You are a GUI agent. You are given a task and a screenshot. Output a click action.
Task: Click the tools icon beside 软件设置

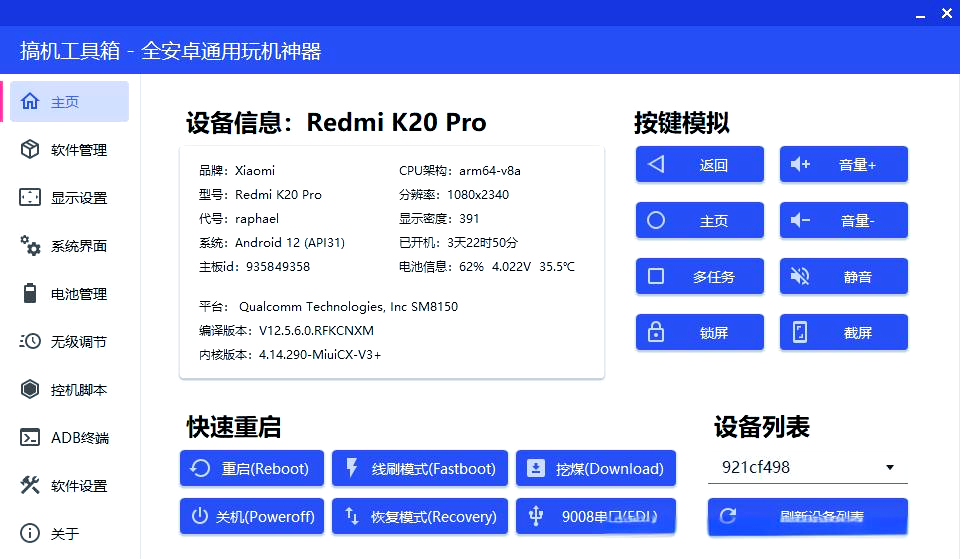30,485
